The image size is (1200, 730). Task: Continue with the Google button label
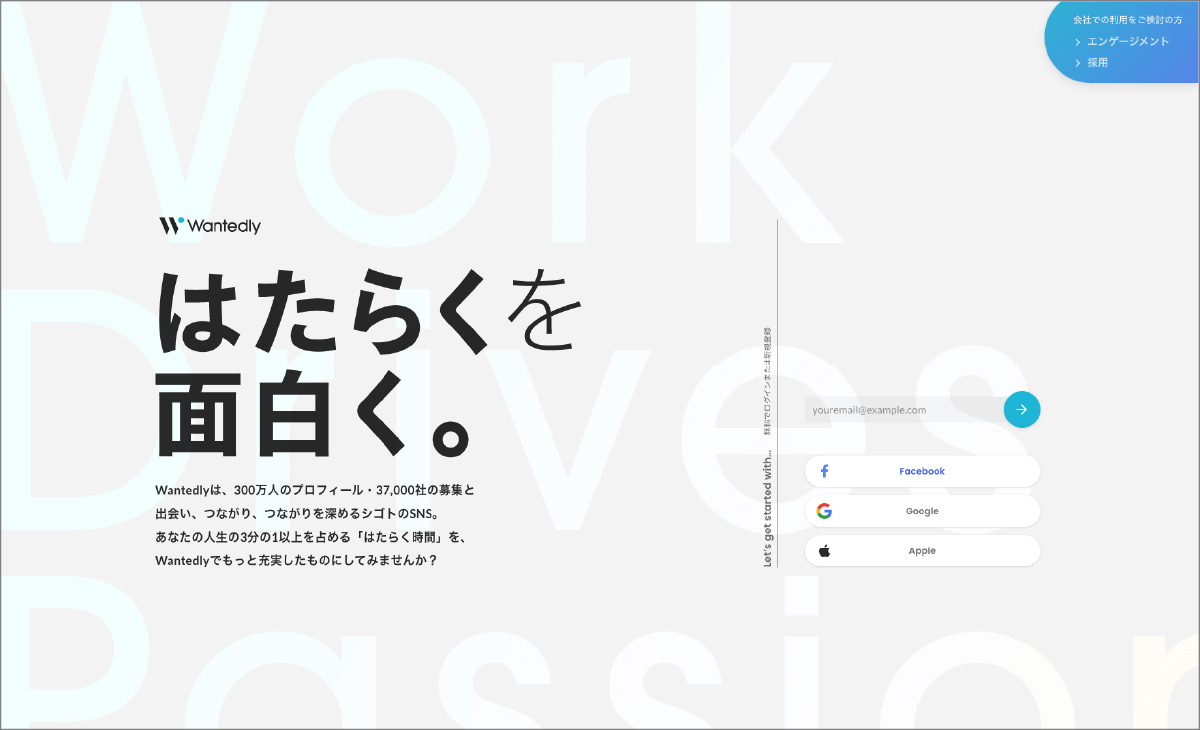(x=921, y=511)
